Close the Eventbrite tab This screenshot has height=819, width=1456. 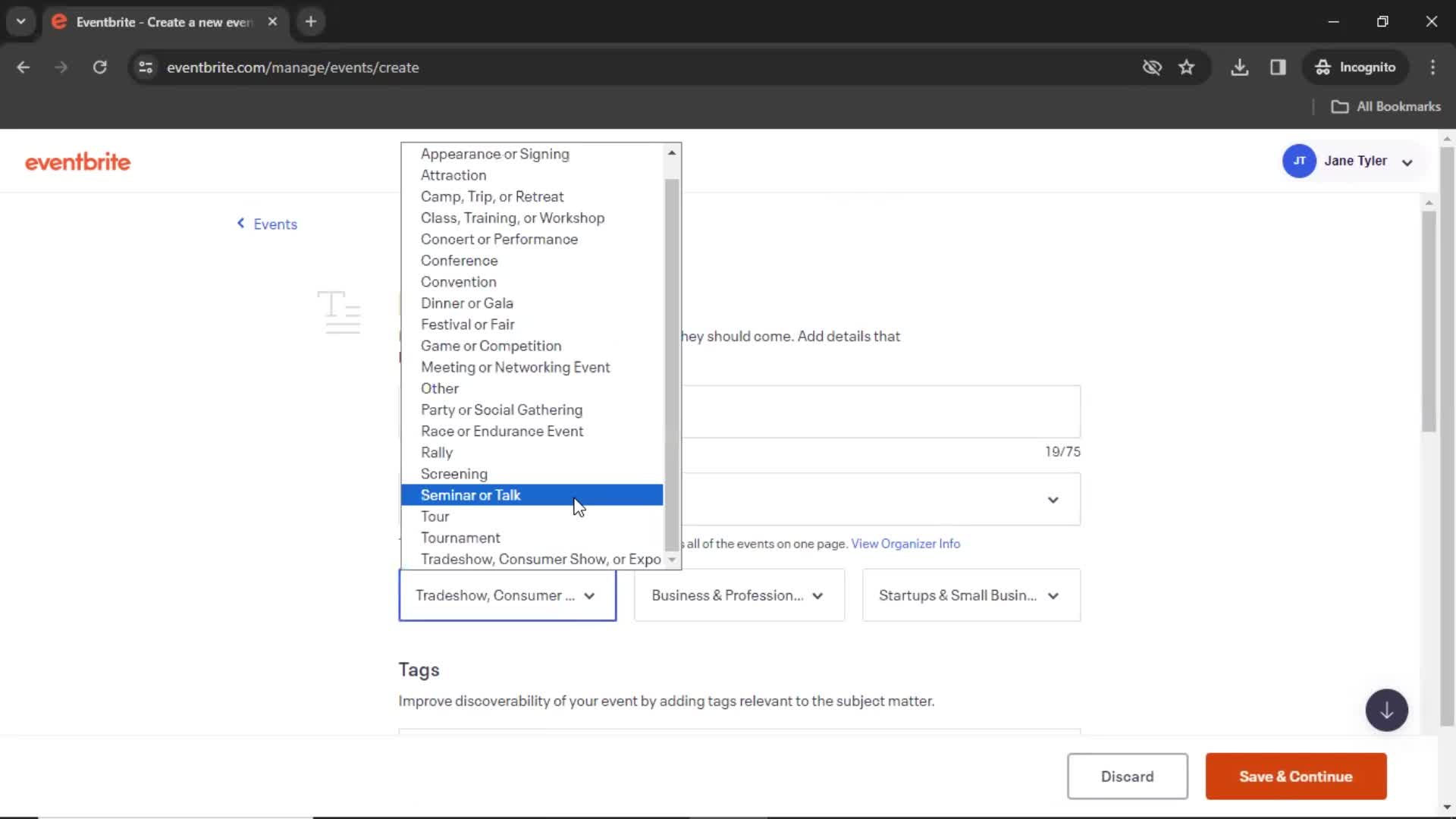click(x=272, y=22)
